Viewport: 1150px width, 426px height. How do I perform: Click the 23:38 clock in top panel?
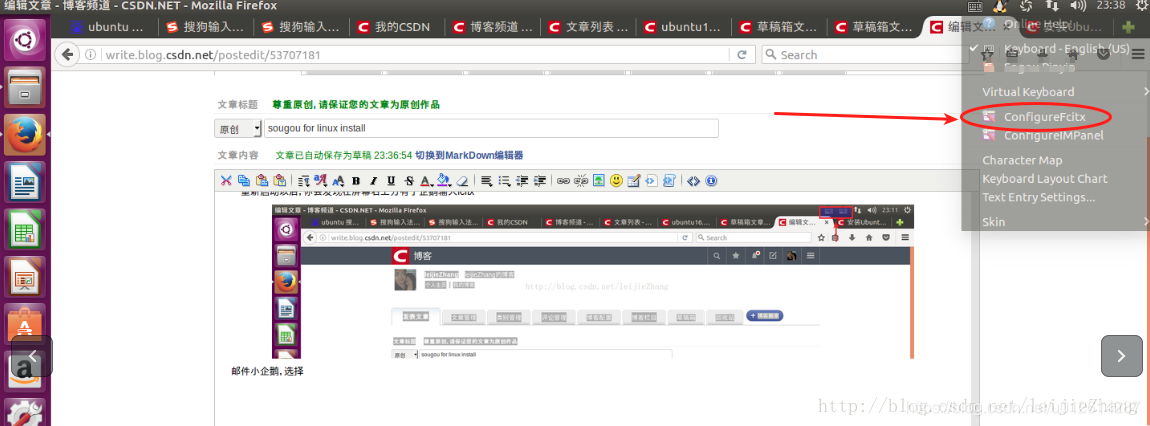[x=1110, y=6]
